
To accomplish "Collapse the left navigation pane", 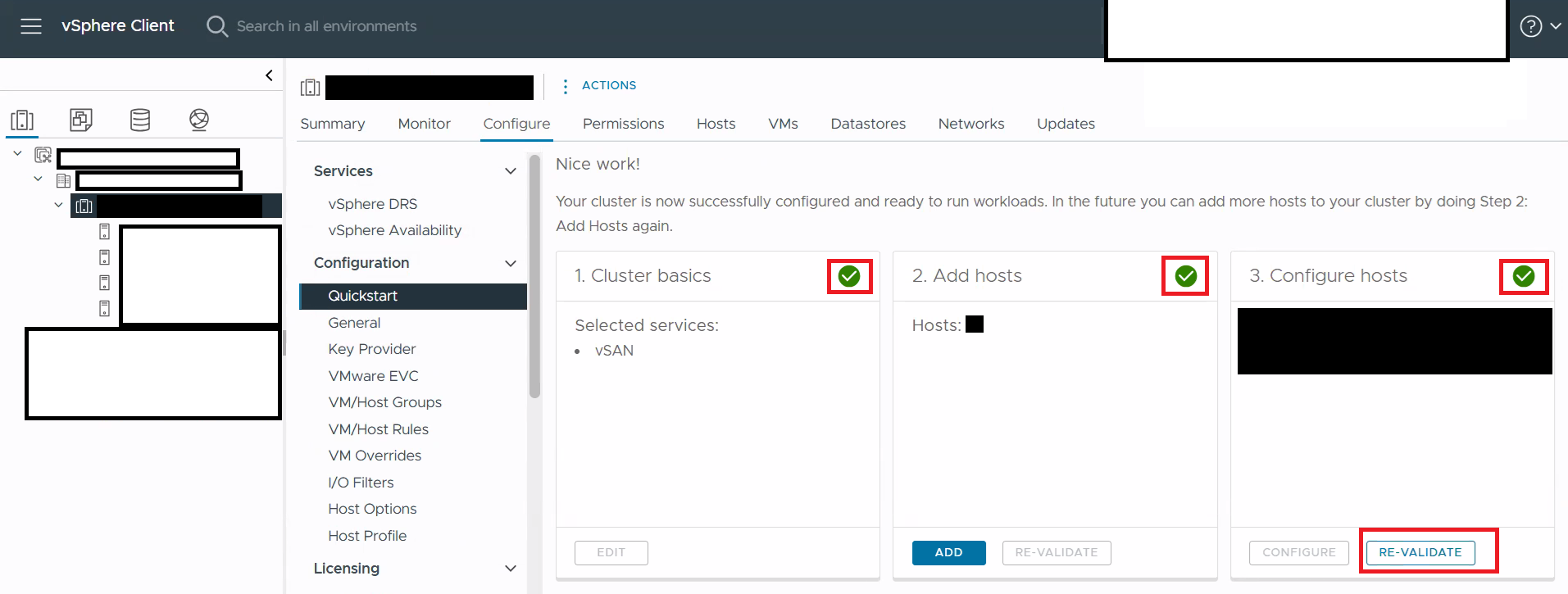I will [269, 75].
